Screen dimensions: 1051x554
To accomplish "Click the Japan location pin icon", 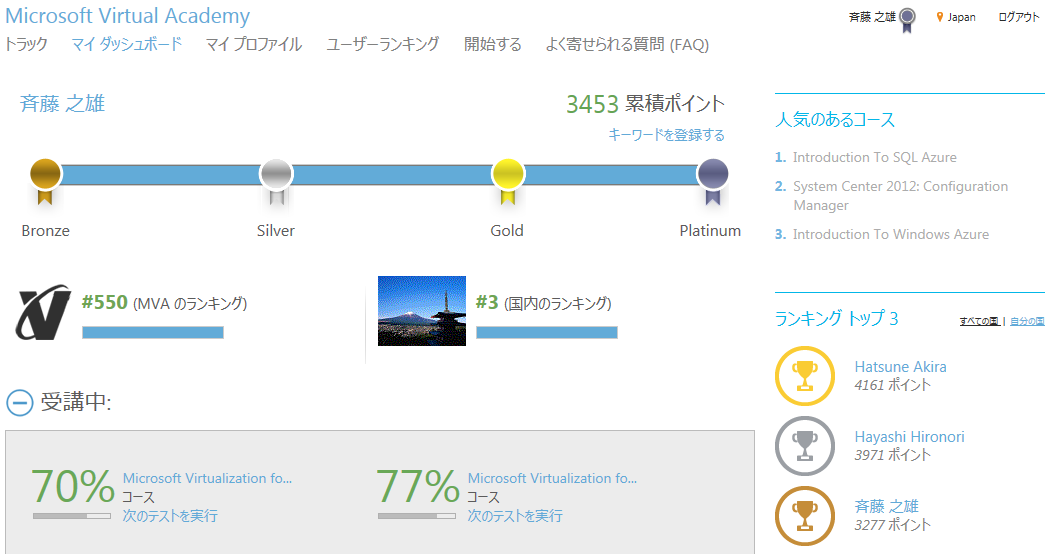I will coord(940,17).
